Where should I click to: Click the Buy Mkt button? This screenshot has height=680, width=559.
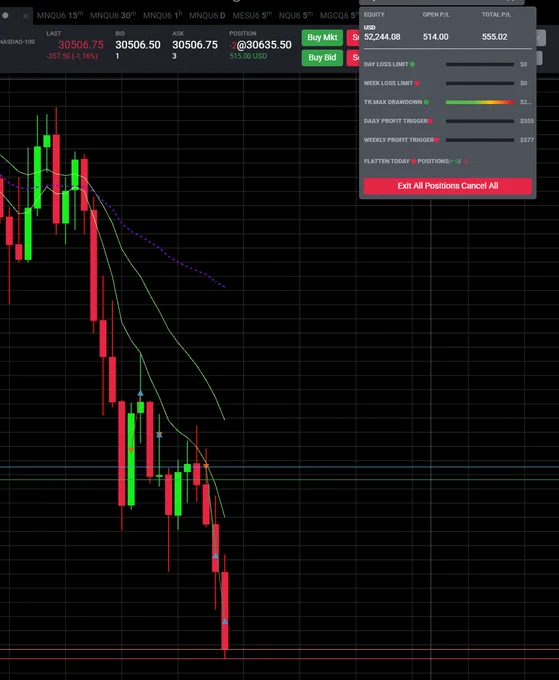point(322,37)
